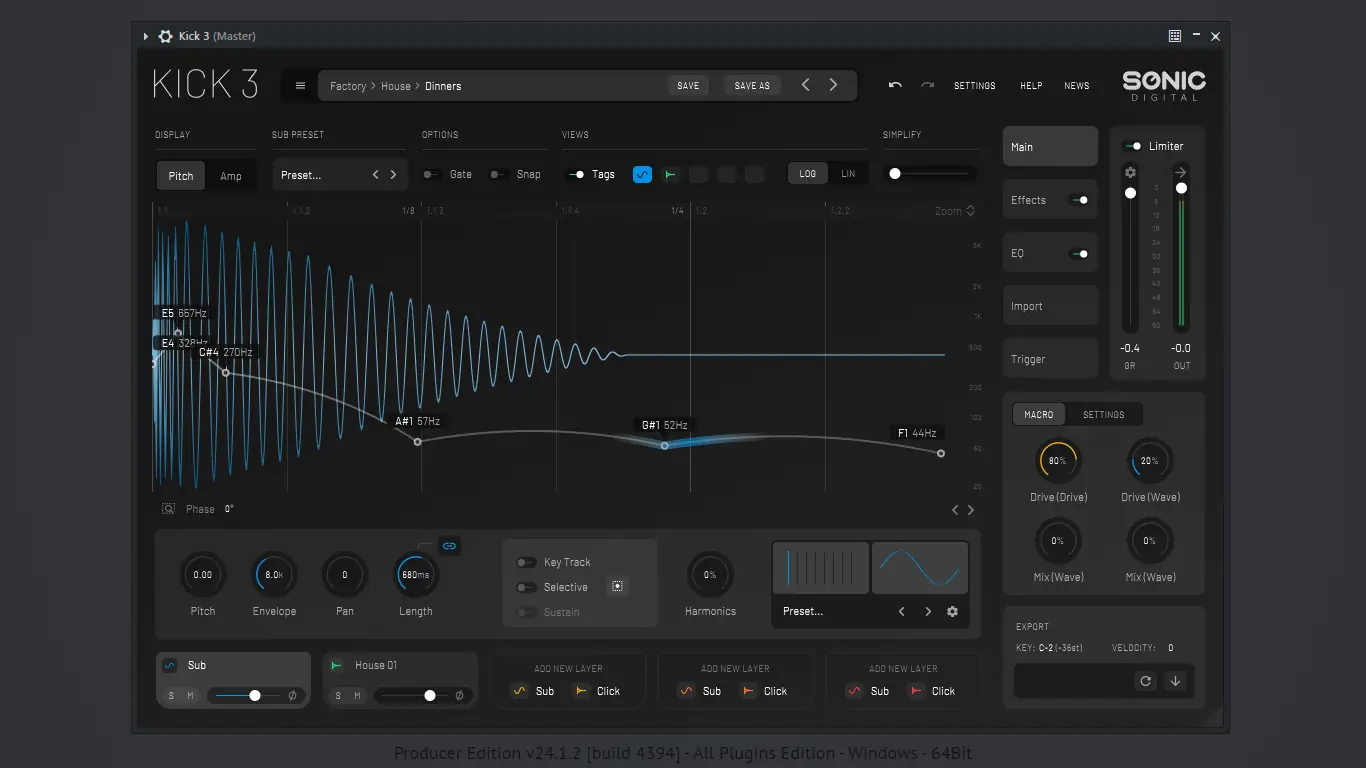Click the SAVE preset button
Viewport: 1366px width, 768px height.
688,86
